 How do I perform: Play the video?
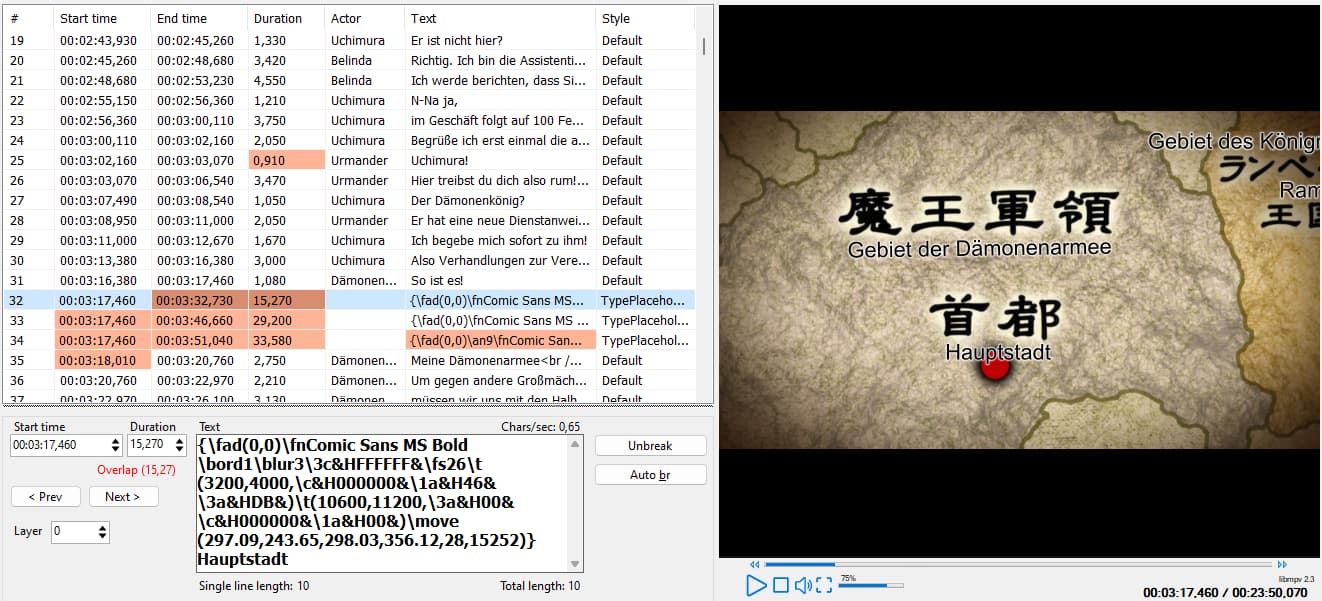point(756,585)
